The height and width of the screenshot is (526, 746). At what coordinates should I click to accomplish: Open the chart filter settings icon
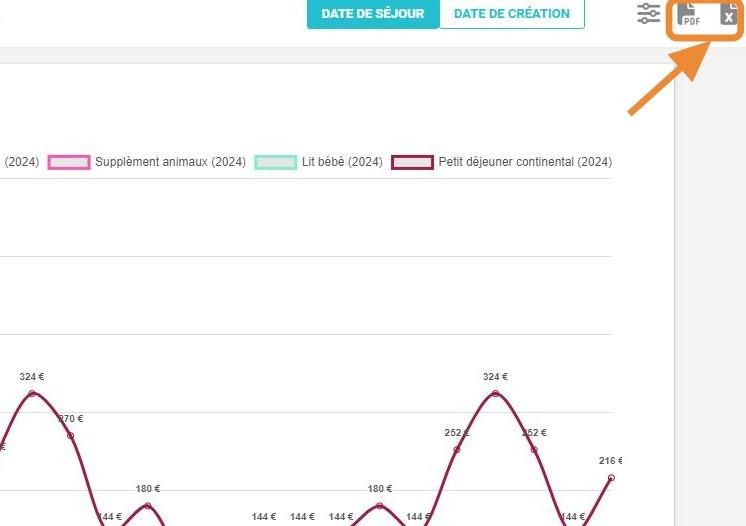(648, 13)
